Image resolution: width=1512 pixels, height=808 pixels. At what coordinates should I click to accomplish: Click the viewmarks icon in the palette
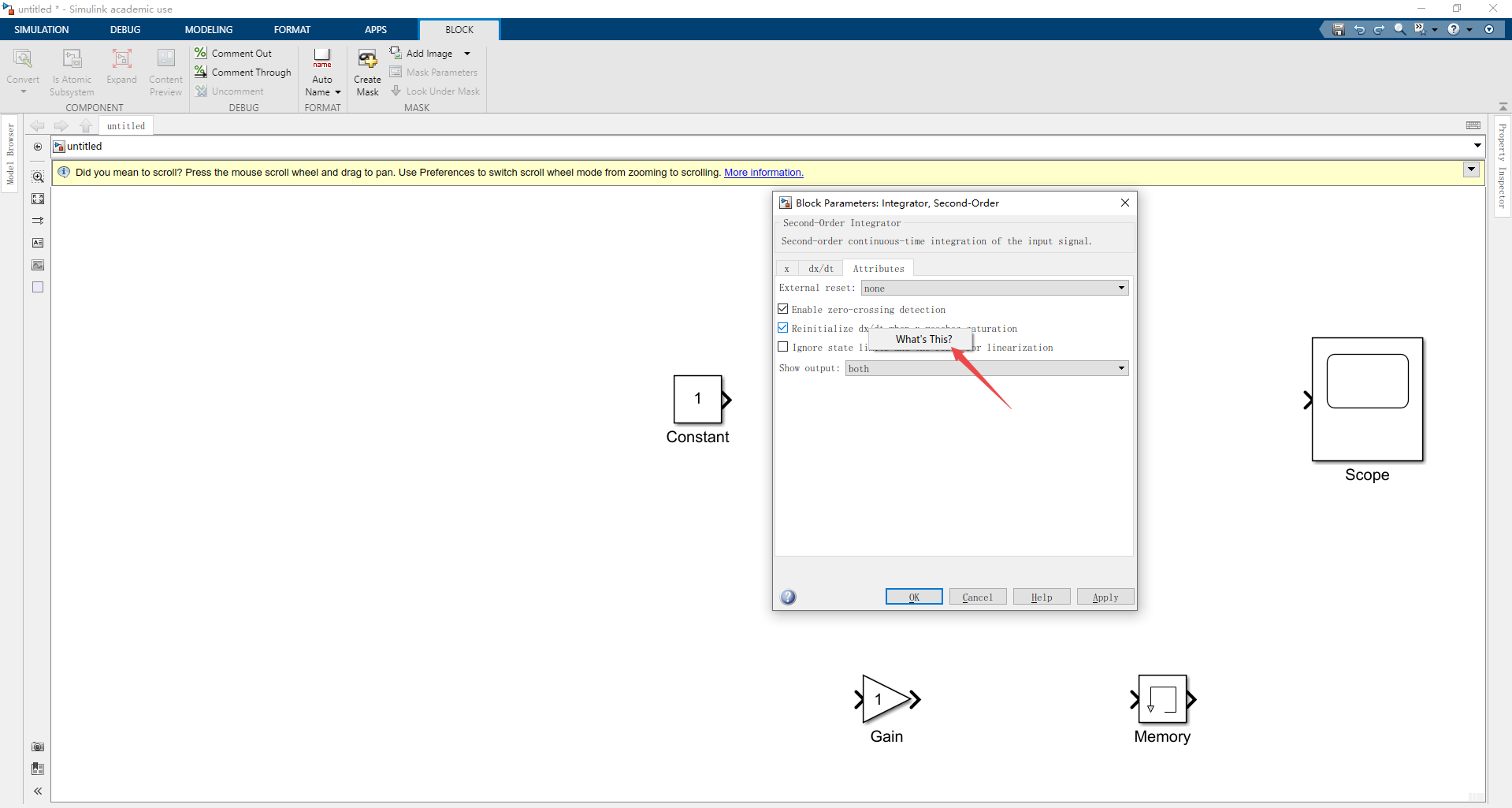(38, 769)
